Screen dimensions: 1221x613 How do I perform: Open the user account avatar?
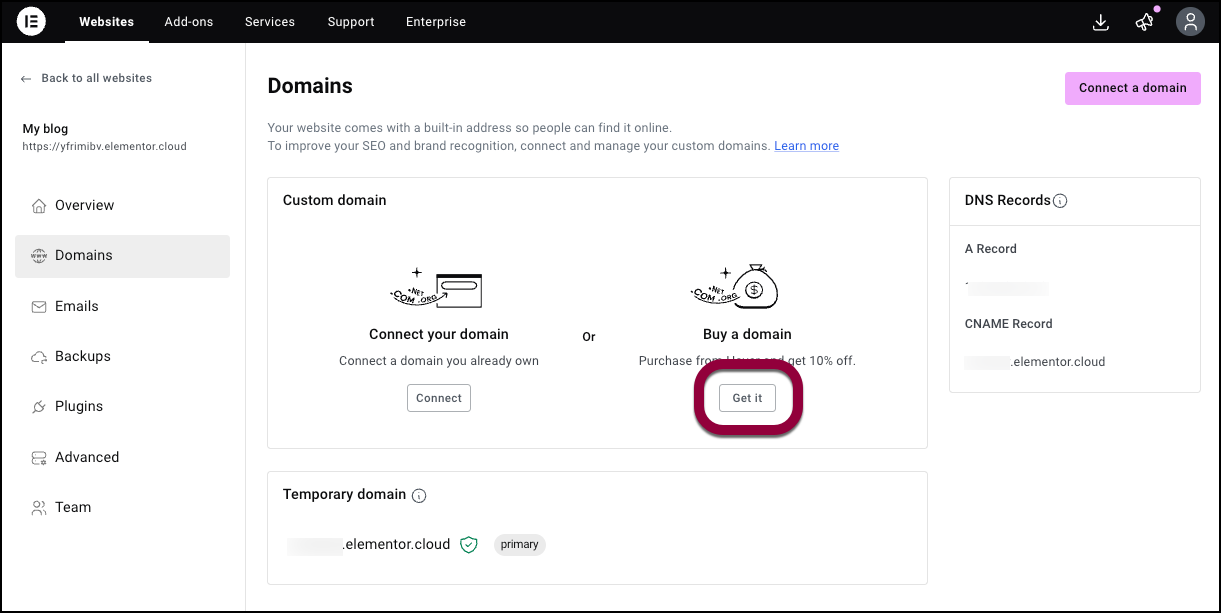[1190, 22]
